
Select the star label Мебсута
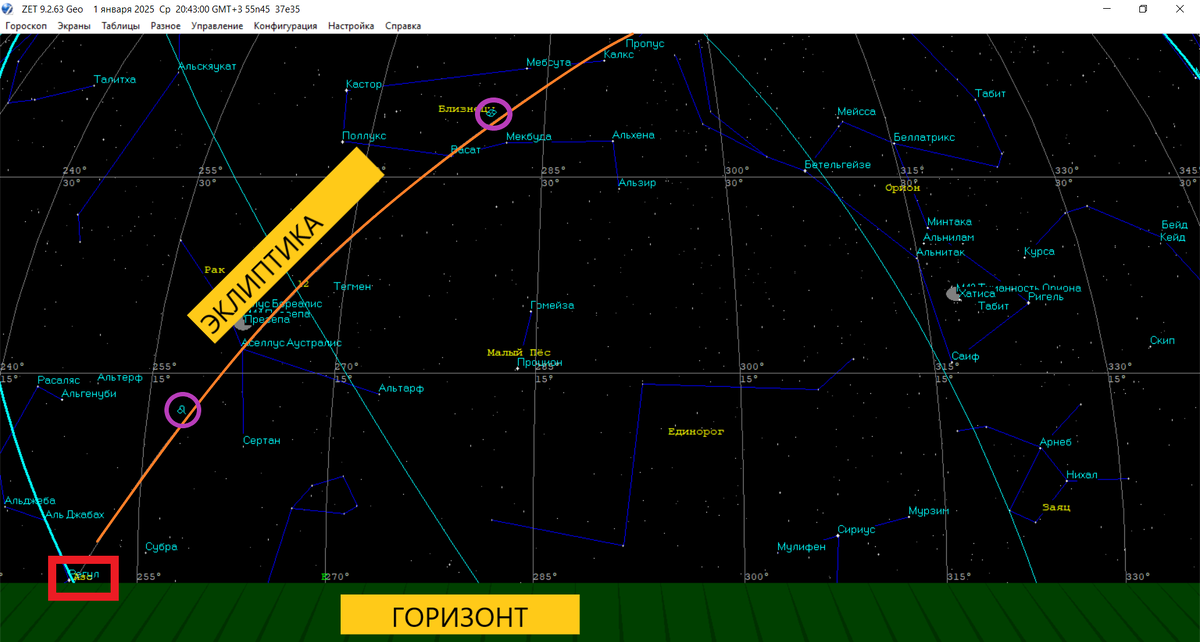click(548, 62)
